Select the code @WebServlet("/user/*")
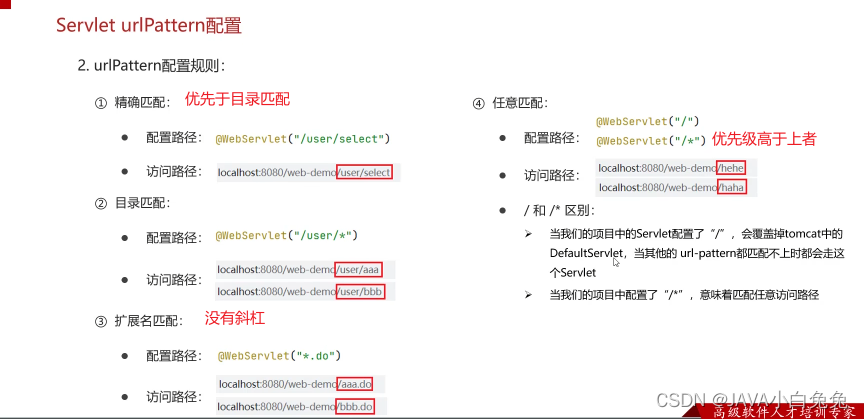The height and width of the screenshot is (419, 864). [x=287, y=235]
